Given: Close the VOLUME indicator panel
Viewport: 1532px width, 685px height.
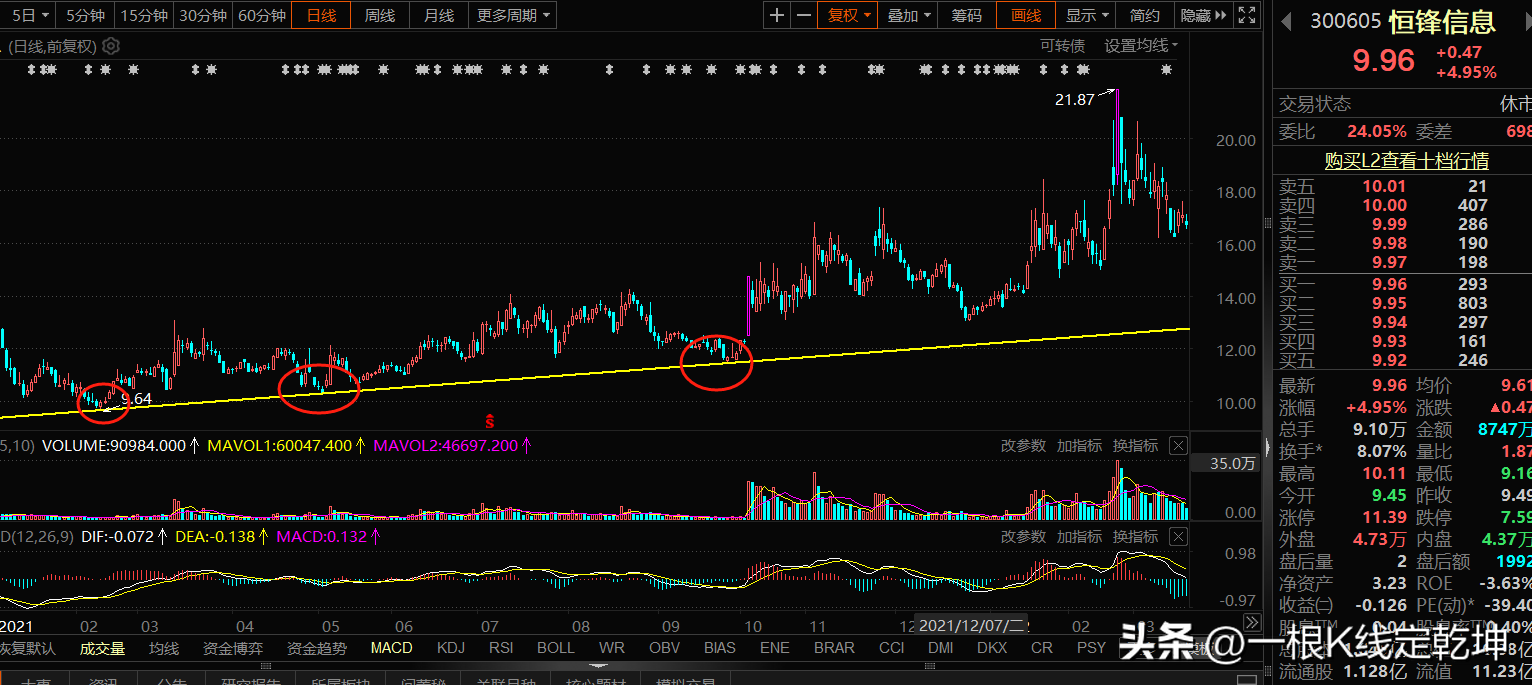Looking at the screenshot, I should [x=1178, y=445].
